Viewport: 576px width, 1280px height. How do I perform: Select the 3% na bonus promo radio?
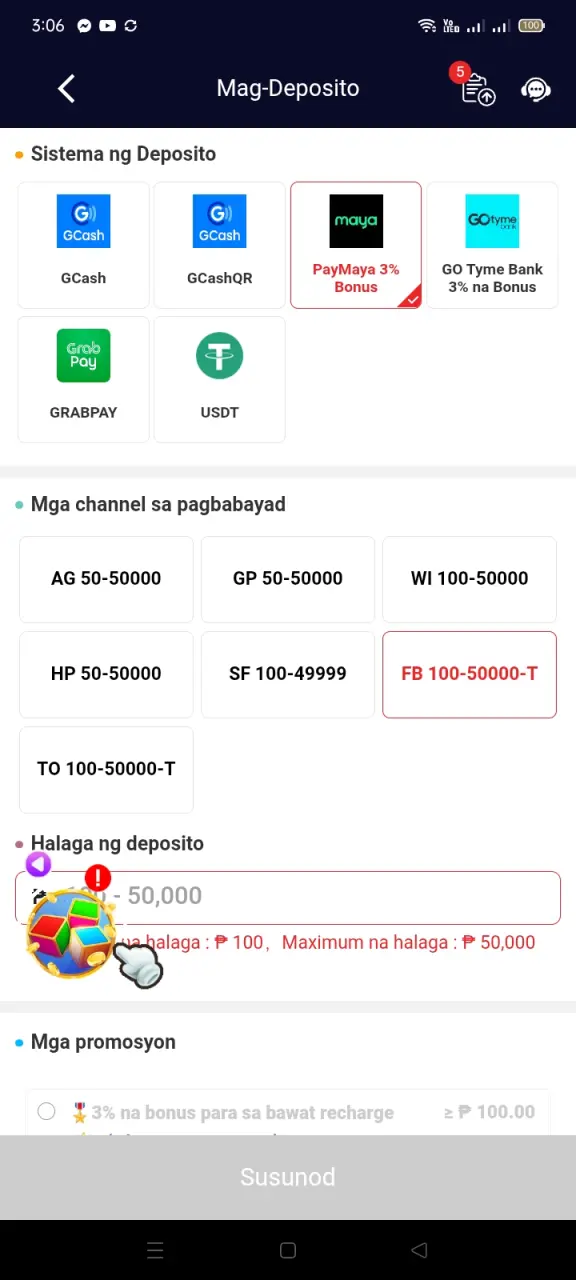(46, 1111)
